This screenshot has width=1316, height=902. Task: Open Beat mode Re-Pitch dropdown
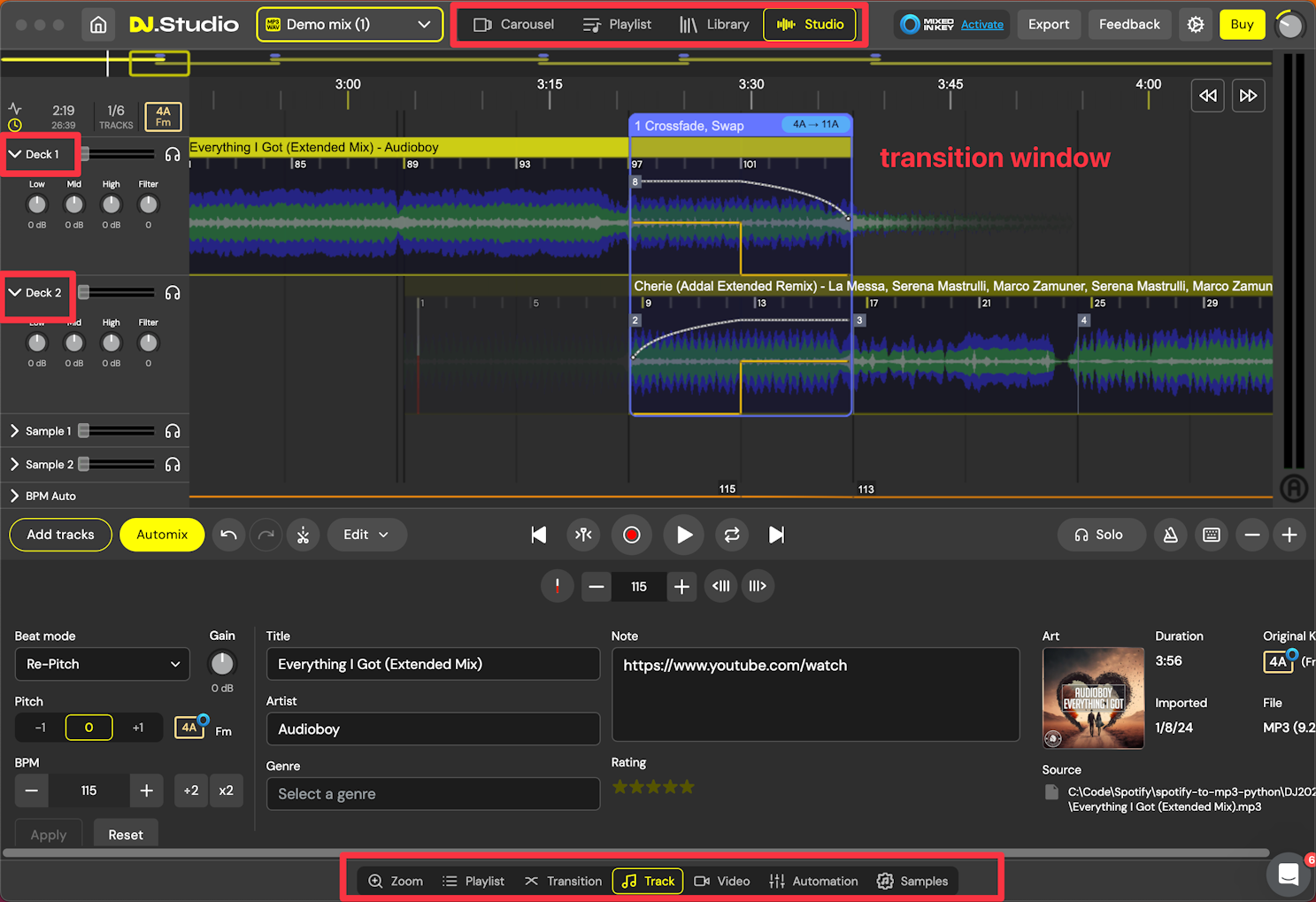coord(102,664)
